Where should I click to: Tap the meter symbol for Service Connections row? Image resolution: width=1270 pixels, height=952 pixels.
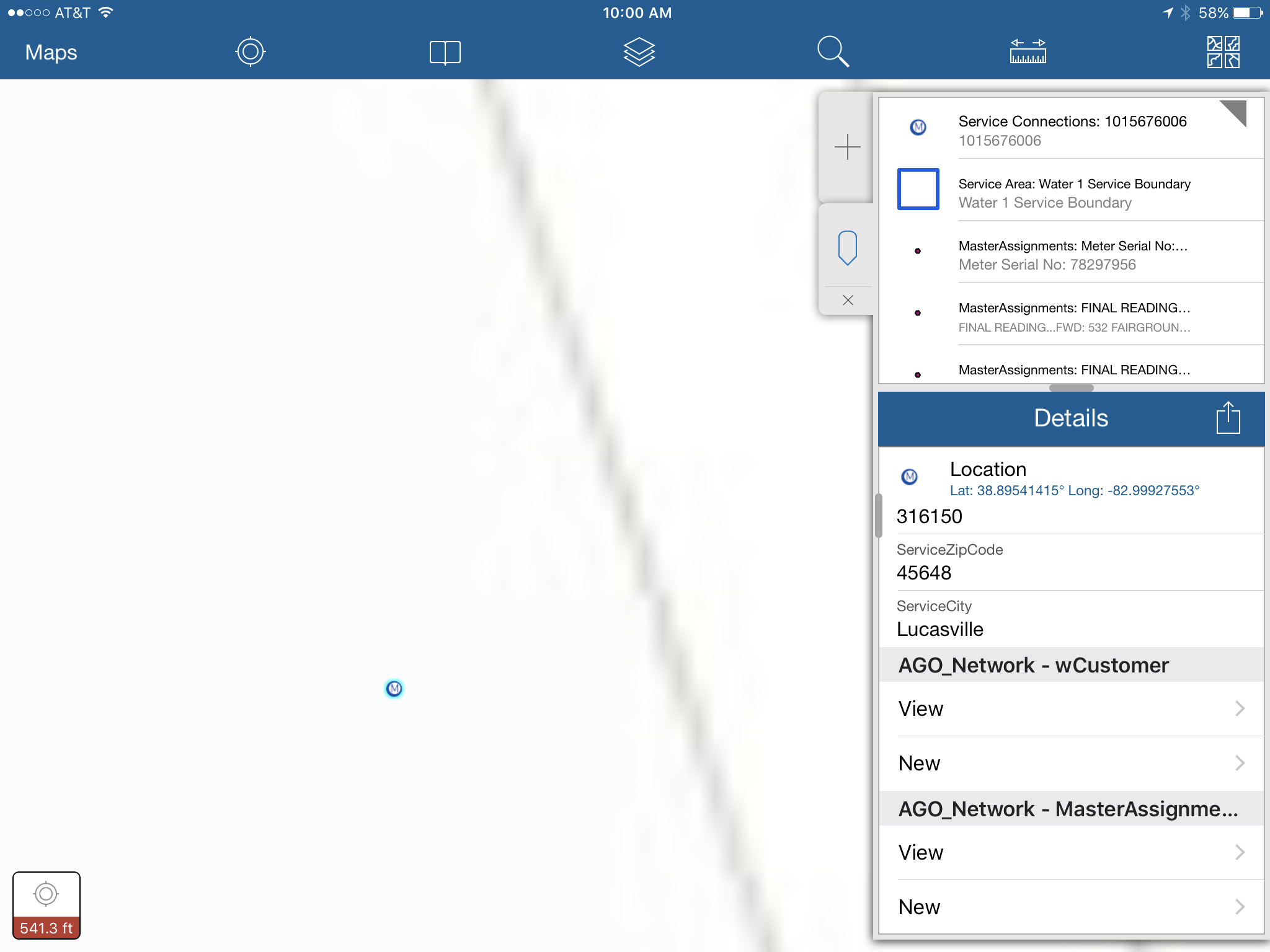click(x=918, y=127)
